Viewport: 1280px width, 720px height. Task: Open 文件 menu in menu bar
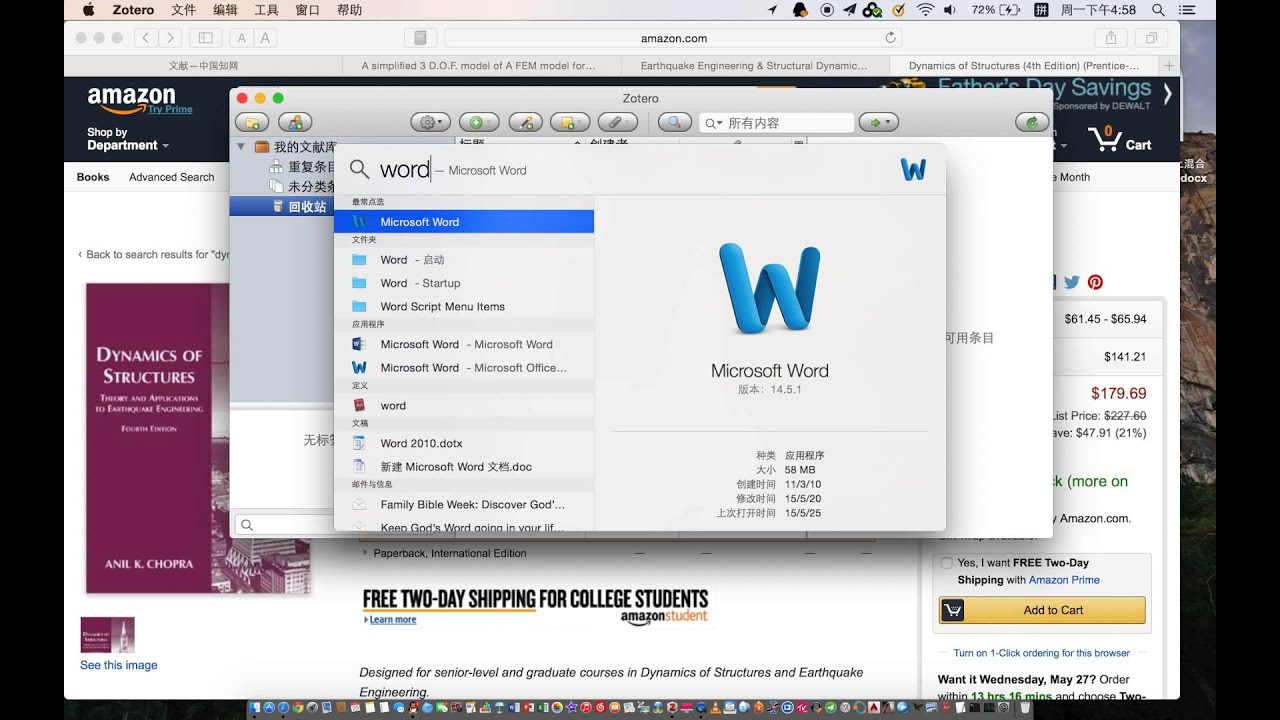tap(184, 10)
